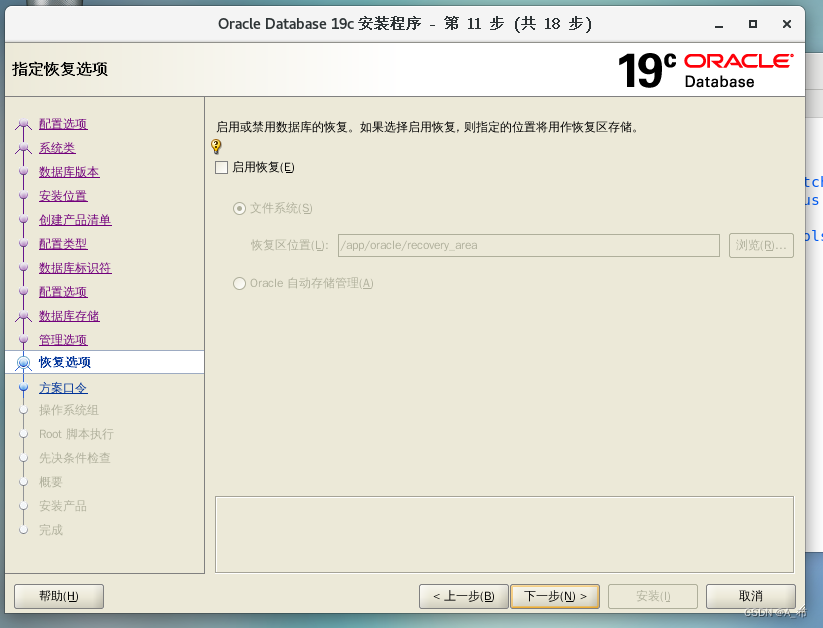Click the Root 脚本执行 step label
The image size is (823, 628).
click(x=76, y=434)
